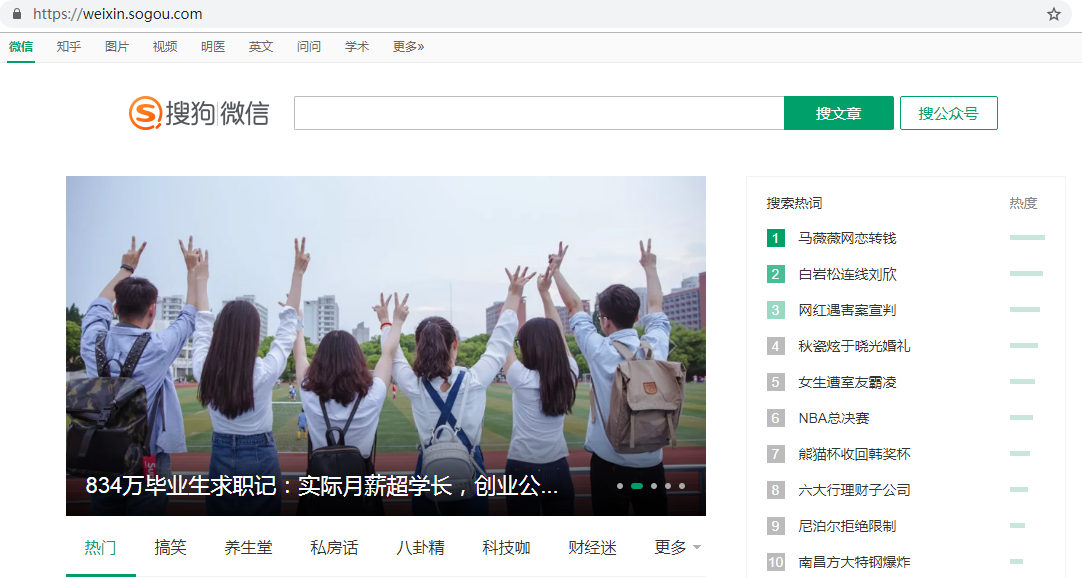Open the 问问 category

click(309, 47)
